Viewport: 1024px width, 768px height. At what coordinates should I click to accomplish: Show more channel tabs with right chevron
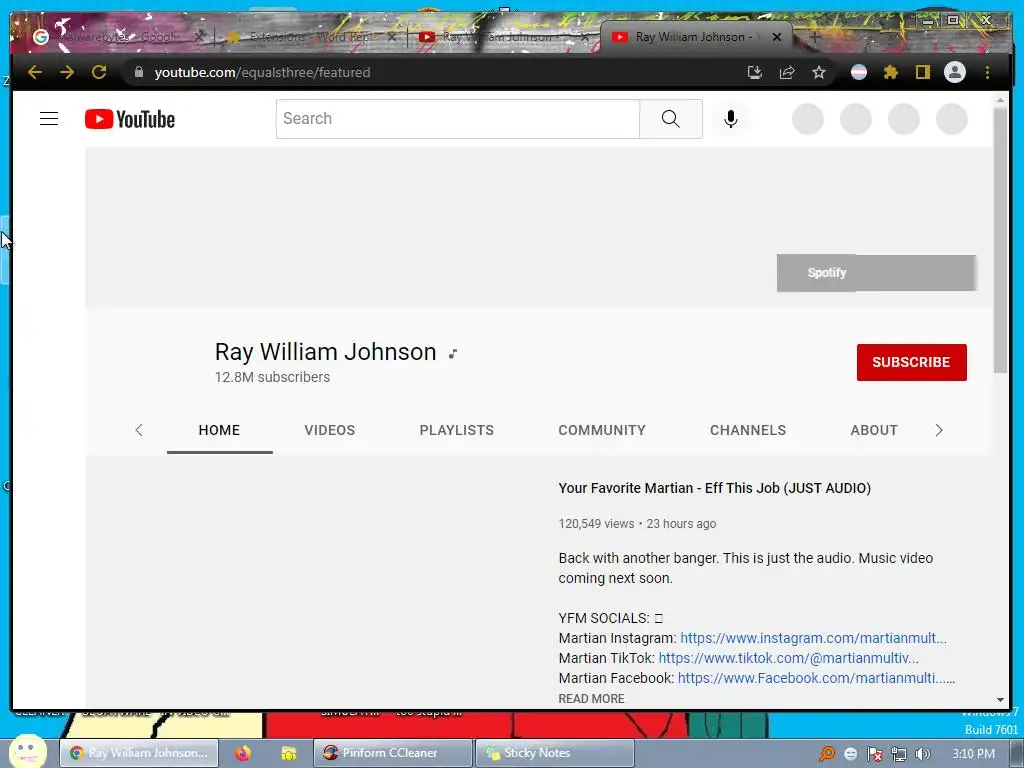pyautogui.click(x=939, y=430)
